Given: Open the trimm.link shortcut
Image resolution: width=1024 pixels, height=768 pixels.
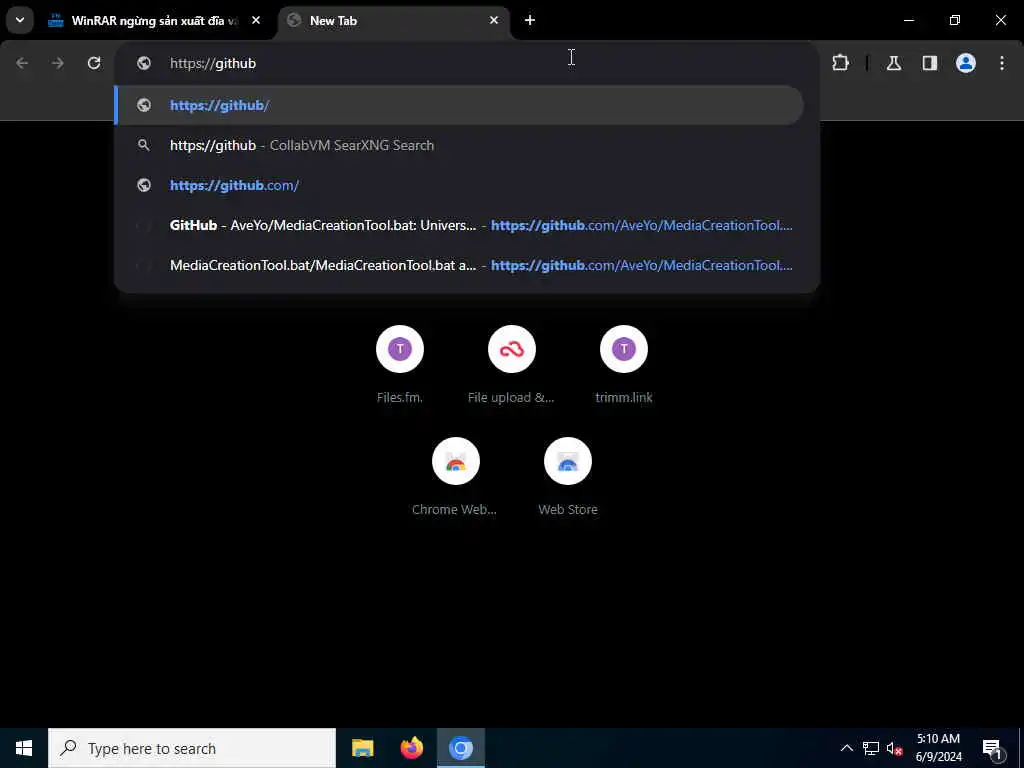Looking at the screenshot, I should pos(624,364).
